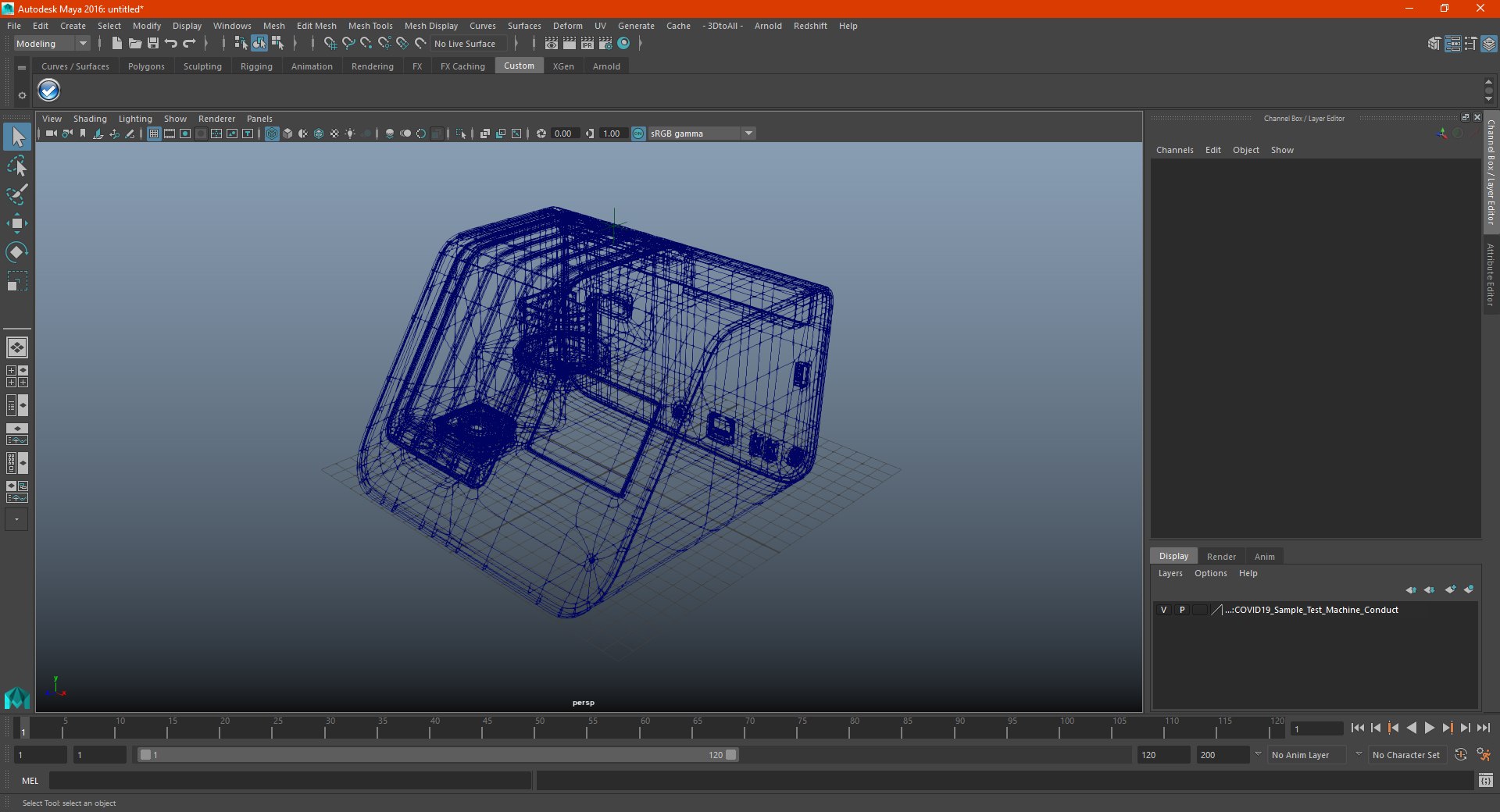Toggle the P playback box of the COVID19 layer

click(x=1182, y=610)
